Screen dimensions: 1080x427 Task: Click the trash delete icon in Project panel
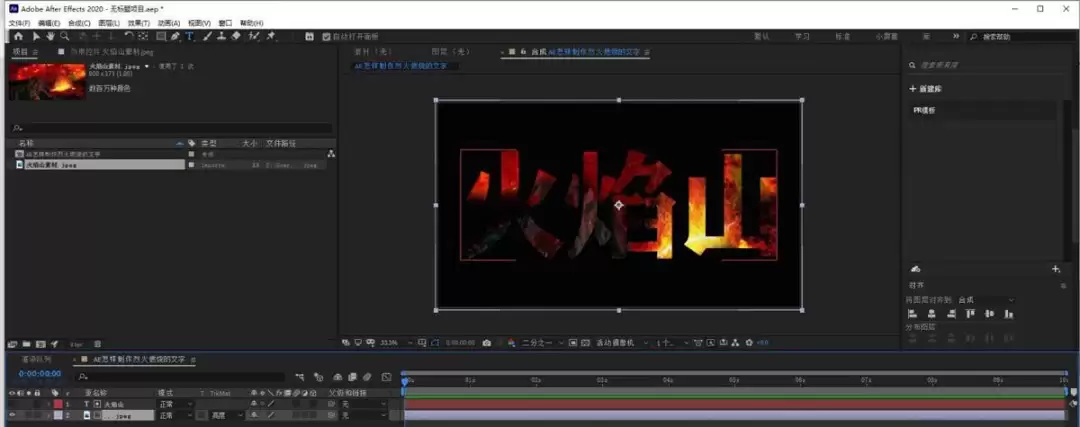[x=97, y=344]
